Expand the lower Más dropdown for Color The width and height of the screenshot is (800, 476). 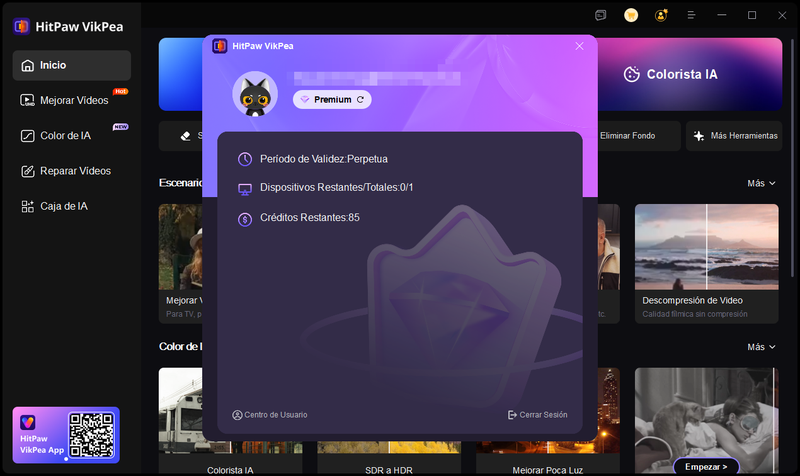(x=760, y=347)
